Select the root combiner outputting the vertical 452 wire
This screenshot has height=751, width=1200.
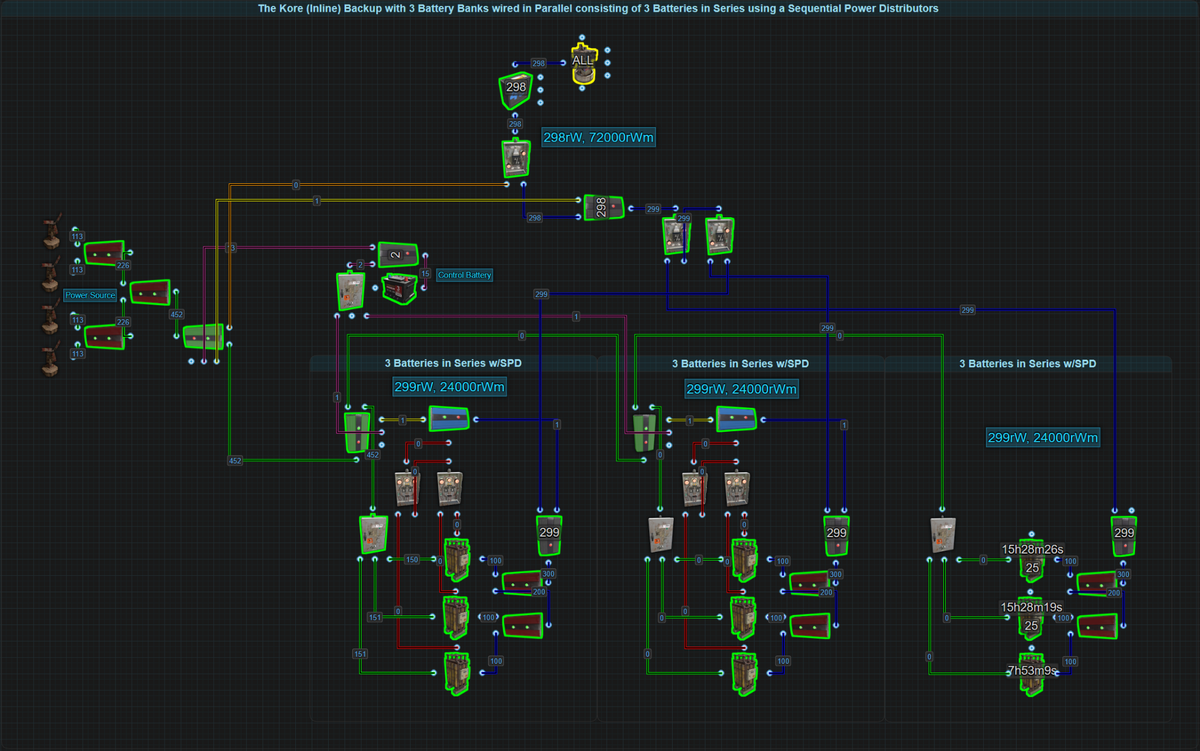click(x=150, y=293)
